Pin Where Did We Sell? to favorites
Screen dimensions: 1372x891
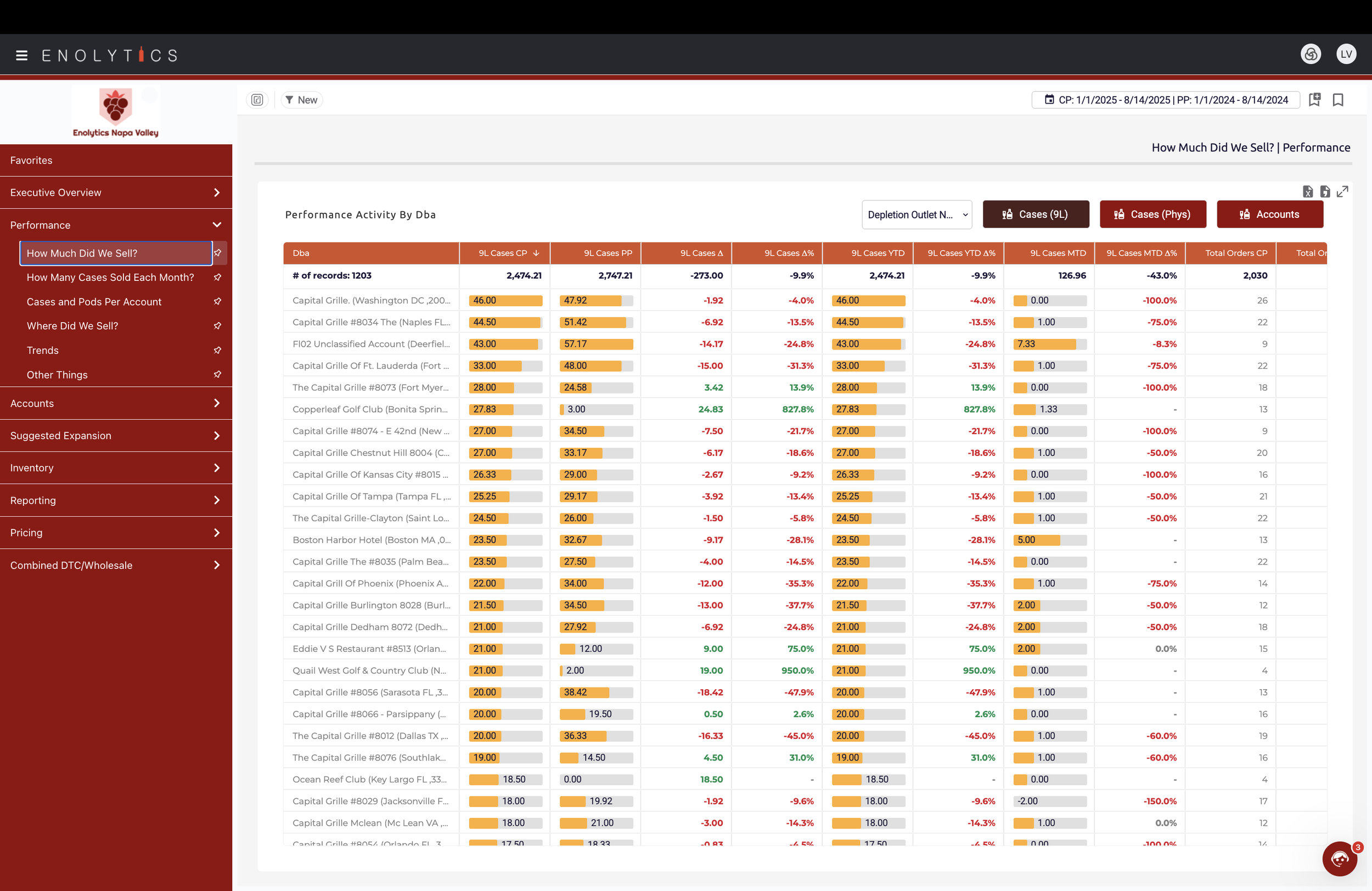tap(217, 326)
